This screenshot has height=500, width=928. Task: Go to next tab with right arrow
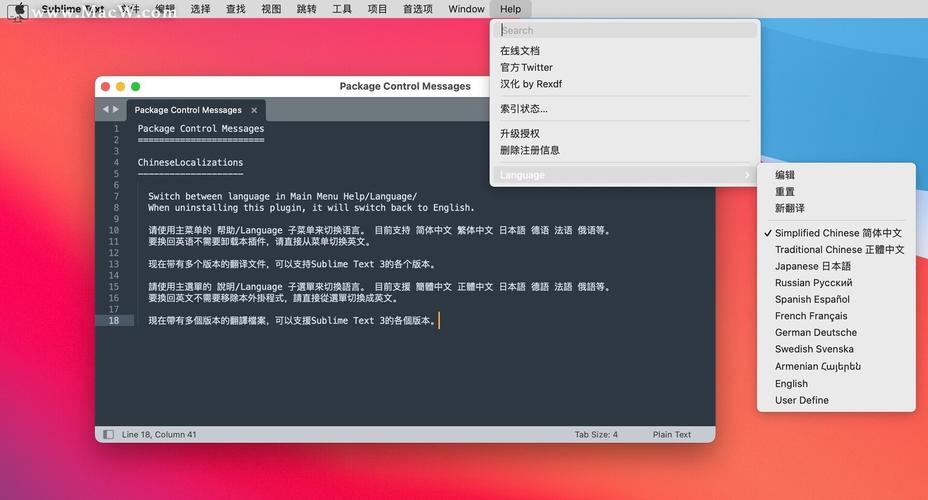116,109
